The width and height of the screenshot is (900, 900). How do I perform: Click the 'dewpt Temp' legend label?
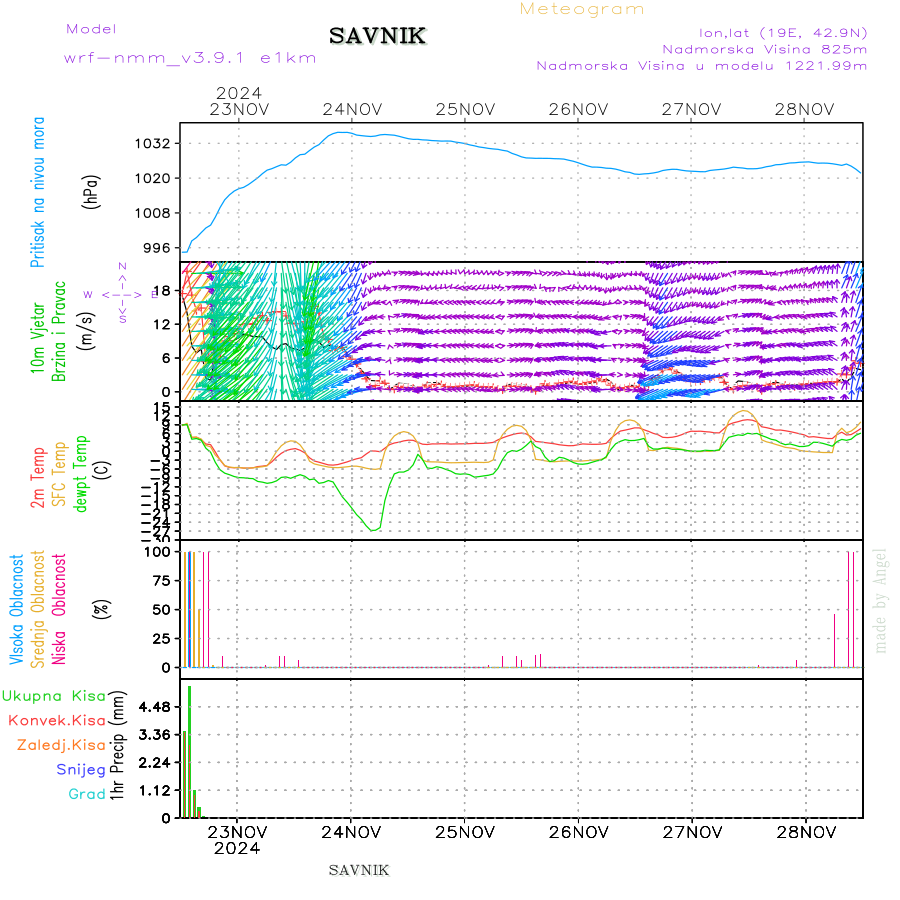pyautogui.click(x=80, y=474)
